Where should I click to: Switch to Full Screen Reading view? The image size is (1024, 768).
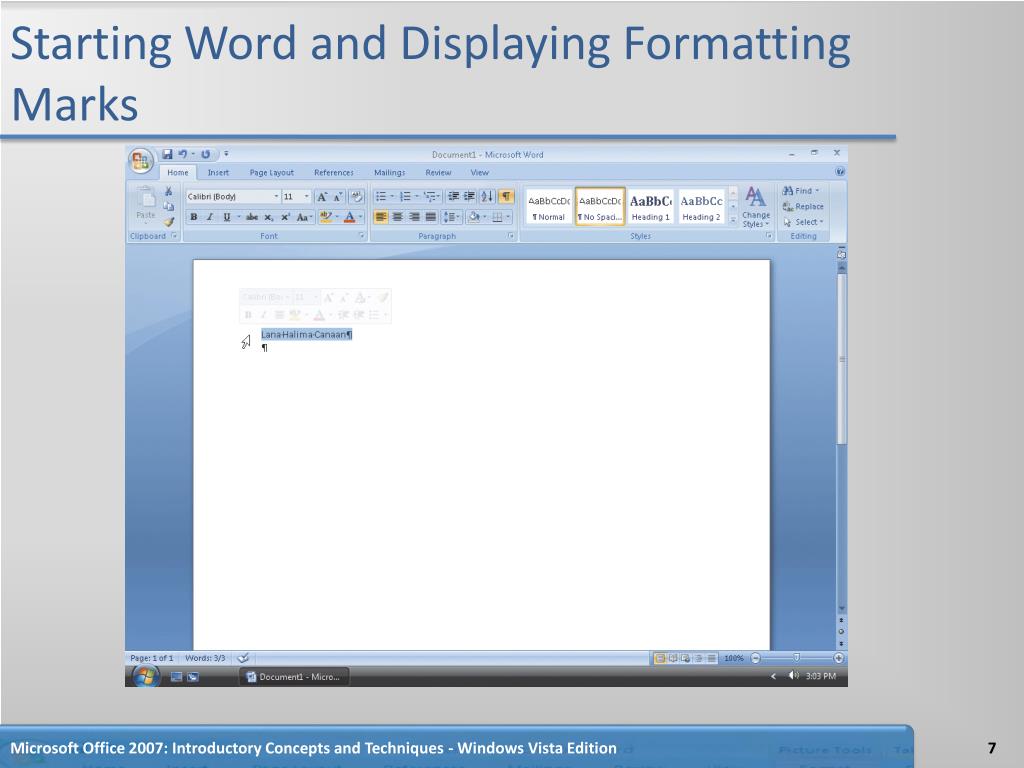tap(673, 658)
